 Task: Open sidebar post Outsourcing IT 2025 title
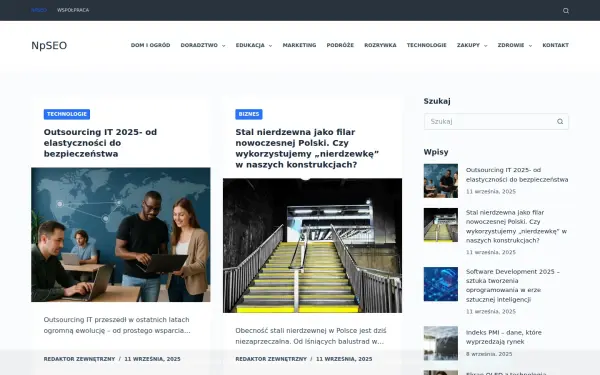pyautogui.click(x=517, y=175)
